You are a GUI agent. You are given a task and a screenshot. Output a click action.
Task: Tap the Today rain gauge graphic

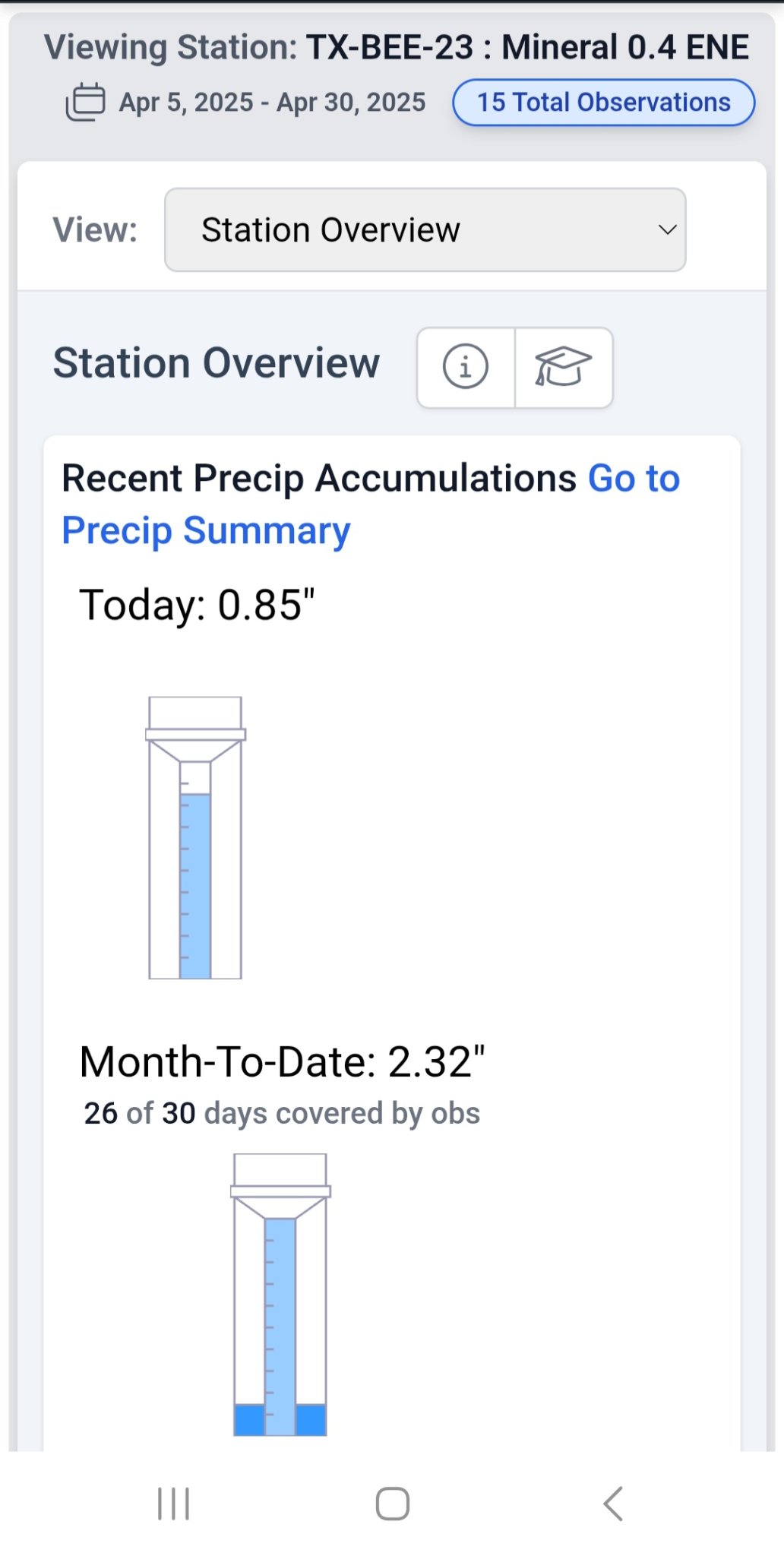point(195,838)
